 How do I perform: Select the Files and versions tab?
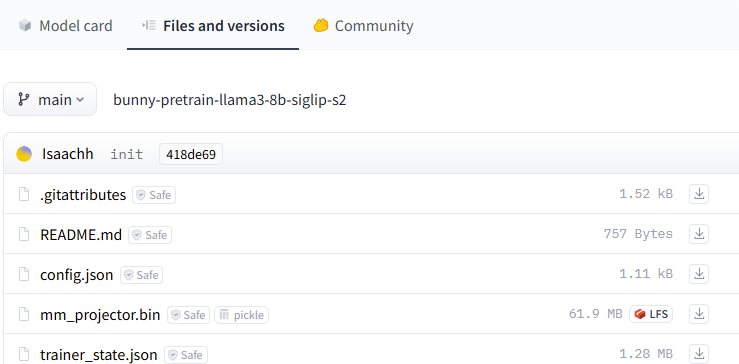point(213,25)
